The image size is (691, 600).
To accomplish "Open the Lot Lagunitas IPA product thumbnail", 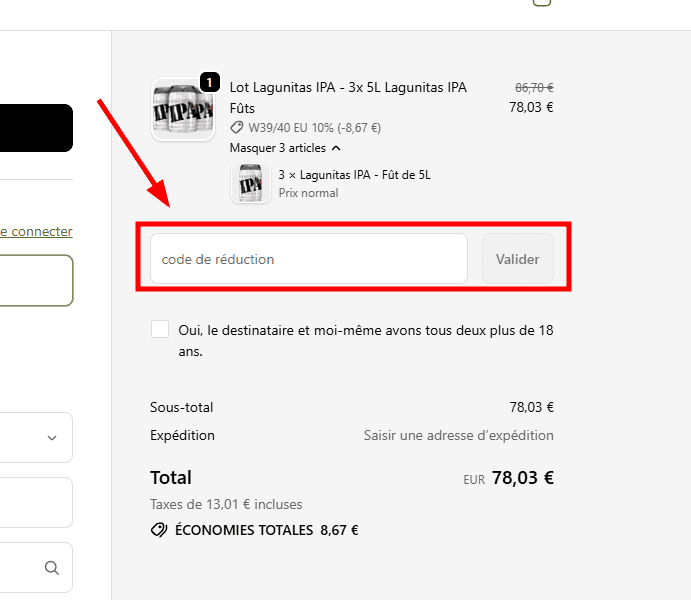I will click(x=182, y=110).
